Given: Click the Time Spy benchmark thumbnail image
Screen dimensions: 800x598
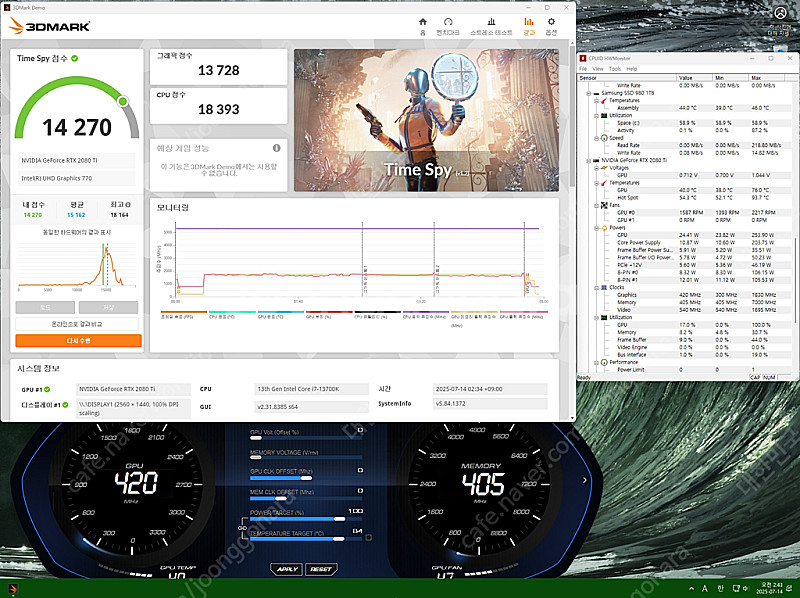Looking at the screenshot, I should pyautogui.click(x=426, y=120).
